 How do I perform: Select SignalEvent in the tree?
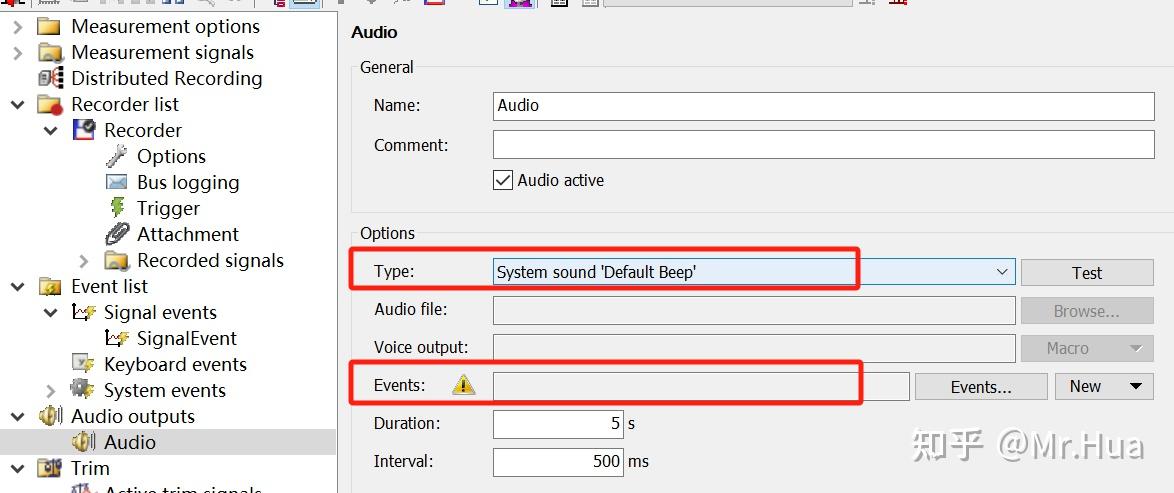click(x=186, y=338)
